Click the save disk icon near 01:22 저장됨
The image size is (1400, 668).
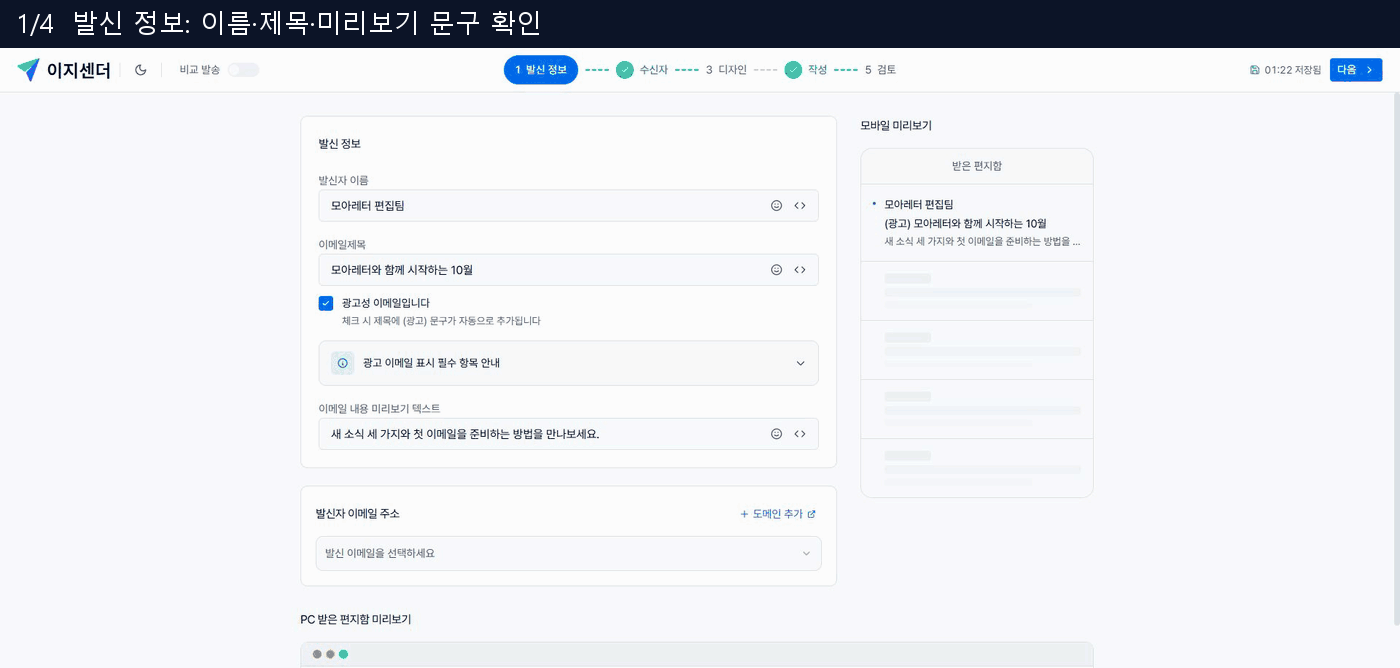(1255, 70)
